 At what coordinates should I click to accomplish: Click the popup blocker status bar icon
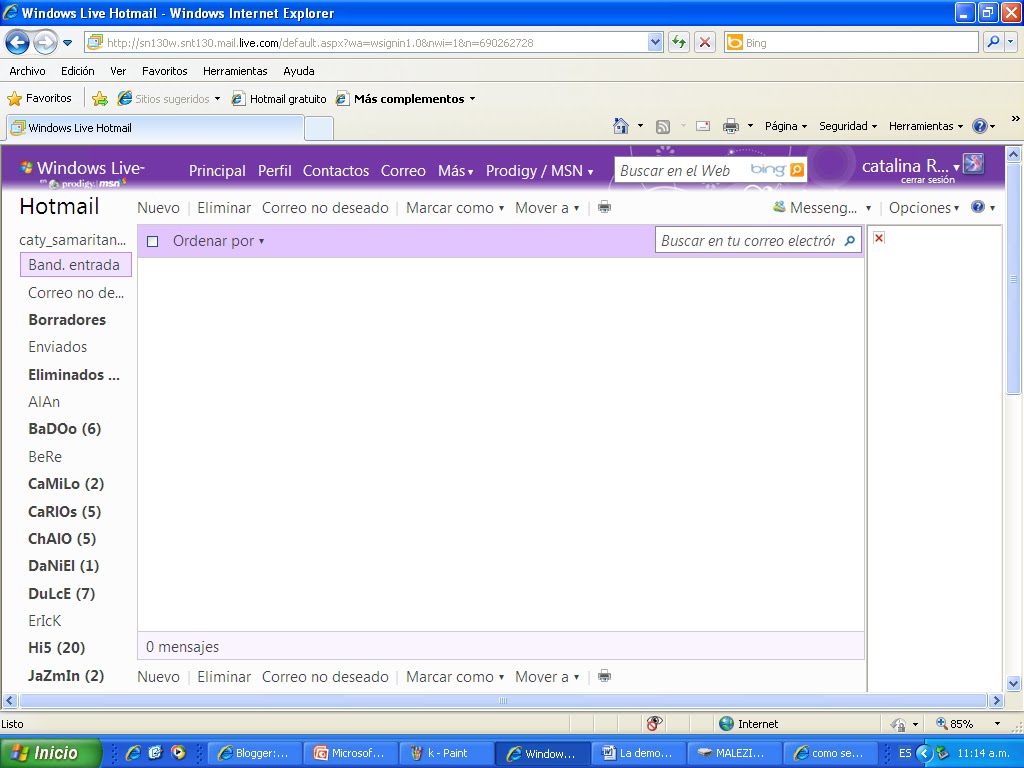click(x=654, y=723)
